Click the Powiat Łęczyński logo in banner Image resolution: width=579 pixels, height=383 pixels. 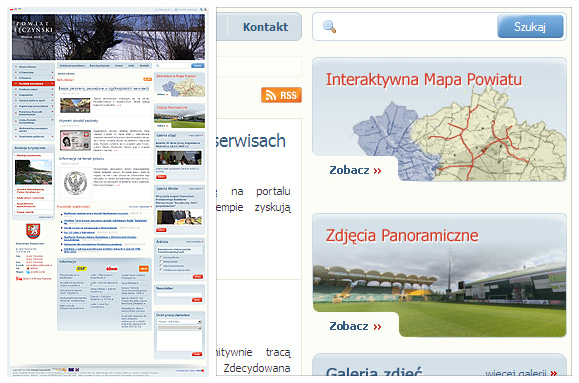34,30
